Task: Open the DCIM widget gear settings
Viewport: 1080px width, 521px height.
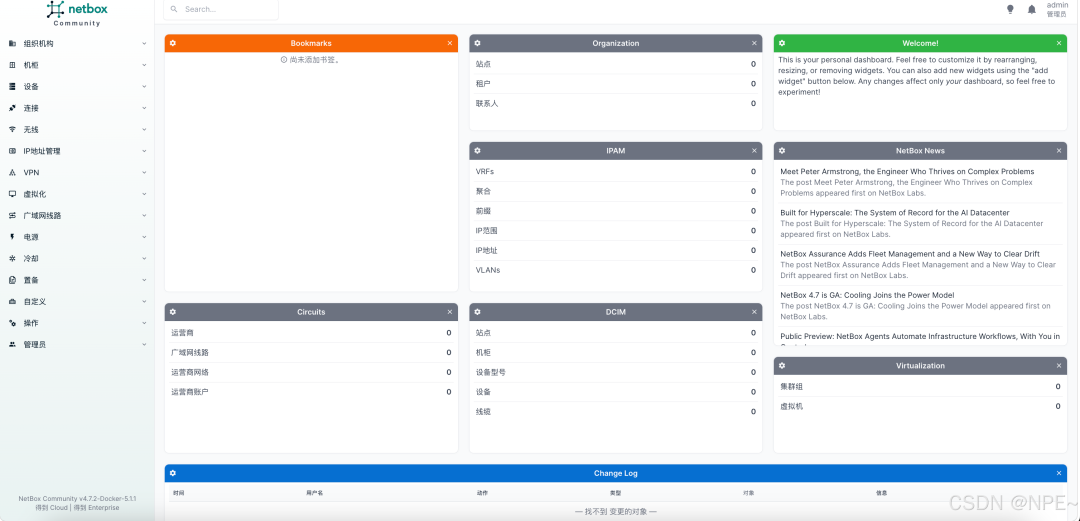Action: (477, 312)
